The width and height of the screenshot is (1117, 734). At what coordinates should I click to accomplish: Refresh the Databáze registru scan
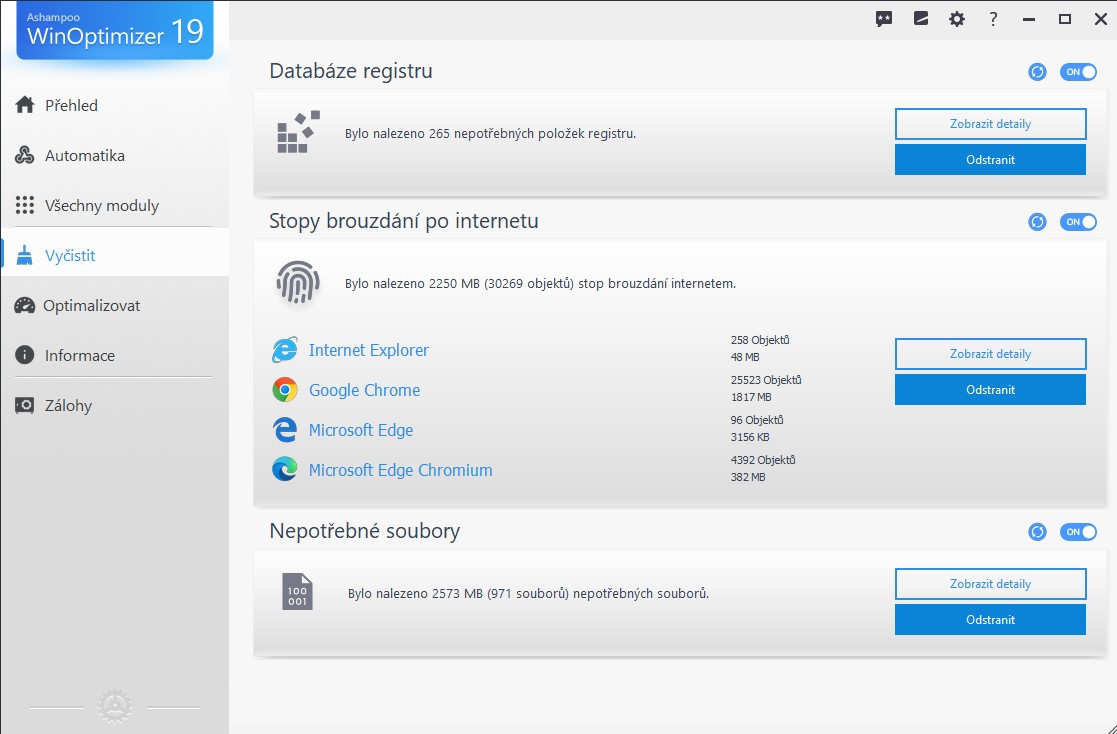(x=1037, y=72)
